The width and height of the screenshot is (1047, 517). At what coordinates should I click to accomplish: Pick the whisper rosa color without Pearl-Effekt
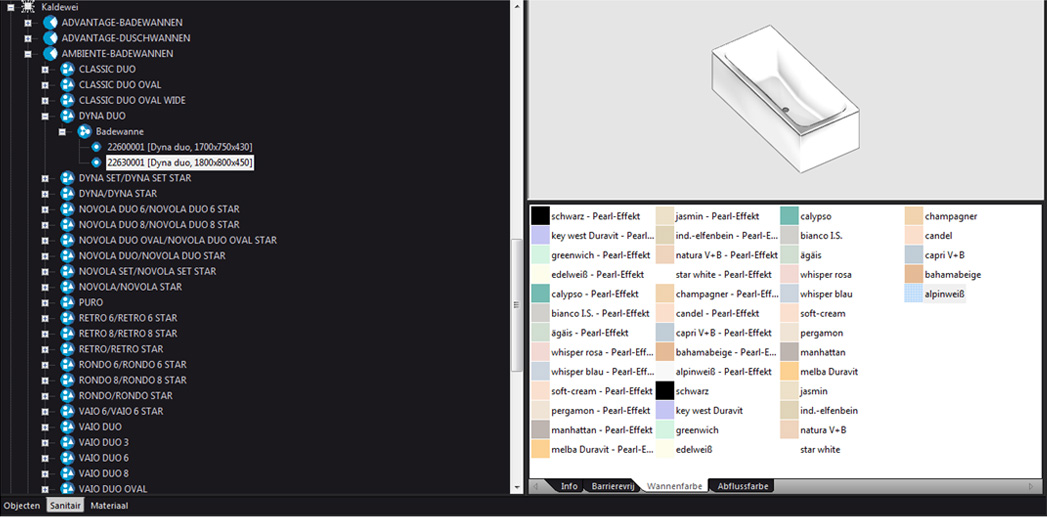point(817,275)
